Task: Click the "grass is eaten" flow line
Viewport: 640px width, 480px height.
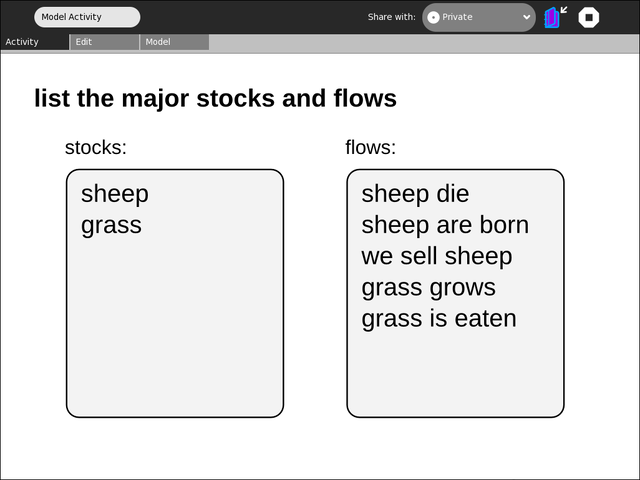Action: click(x=439, y=319)
